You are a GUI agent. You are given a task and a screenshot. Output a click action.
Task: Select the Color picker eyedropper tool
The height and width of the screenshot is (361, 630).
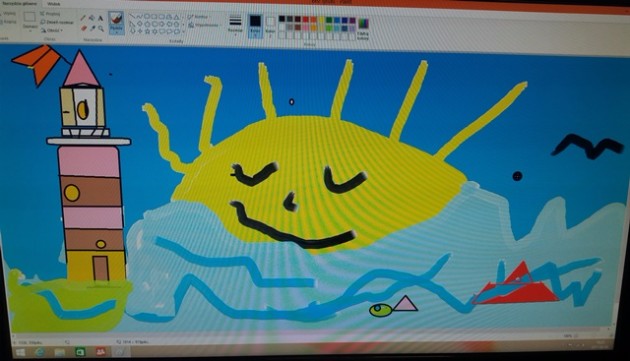tap(93, 28)
